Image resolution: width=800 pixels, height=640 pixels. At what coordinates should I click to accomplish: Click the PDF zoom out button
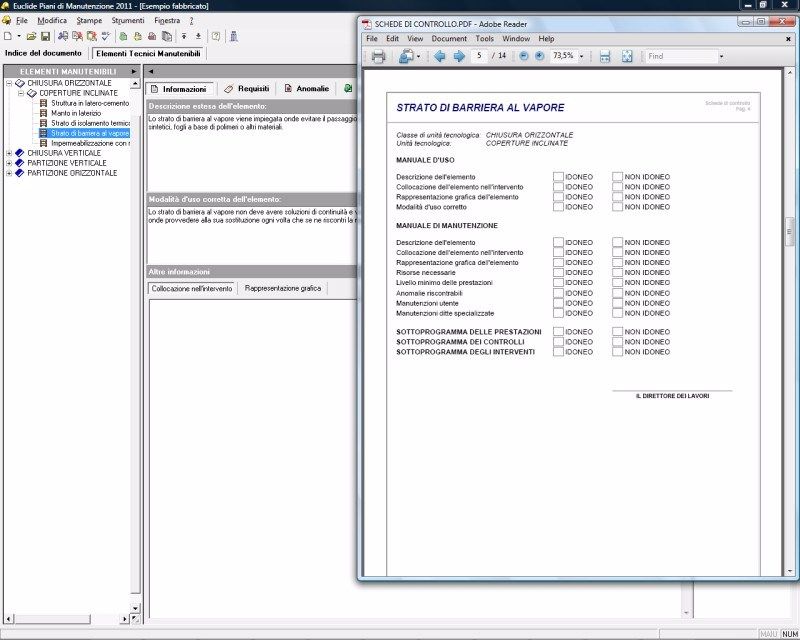[x=524, y=56]
